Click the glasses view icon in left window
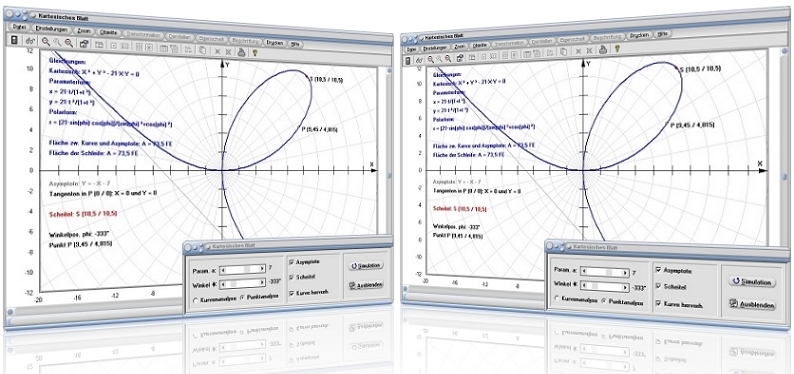Viewport: 794px width, 374px height. click(30, 41)
